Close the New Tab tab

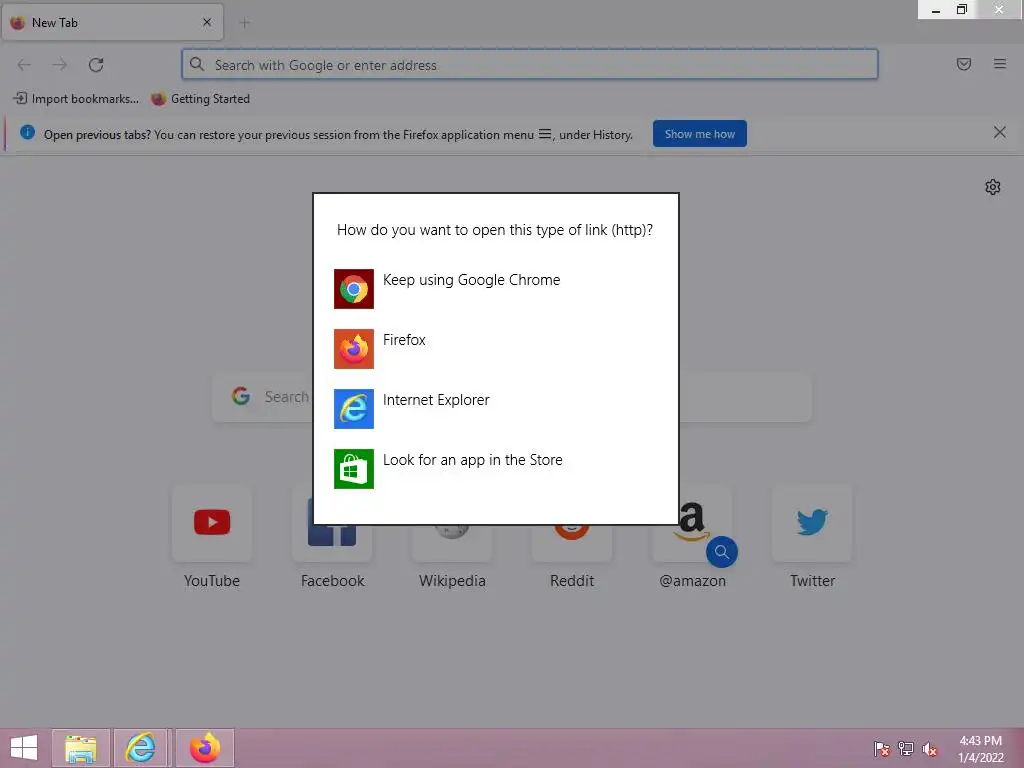point(207,22)
